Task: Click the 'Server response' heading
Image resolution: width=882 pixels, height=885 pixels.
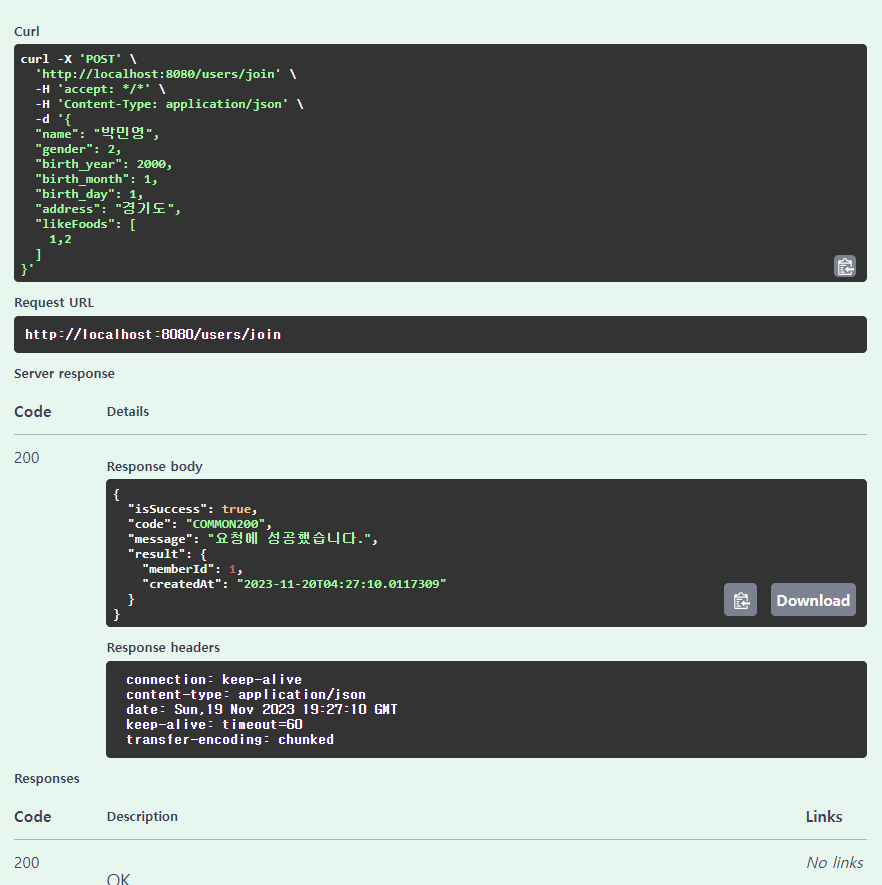Action: point(64,374)
